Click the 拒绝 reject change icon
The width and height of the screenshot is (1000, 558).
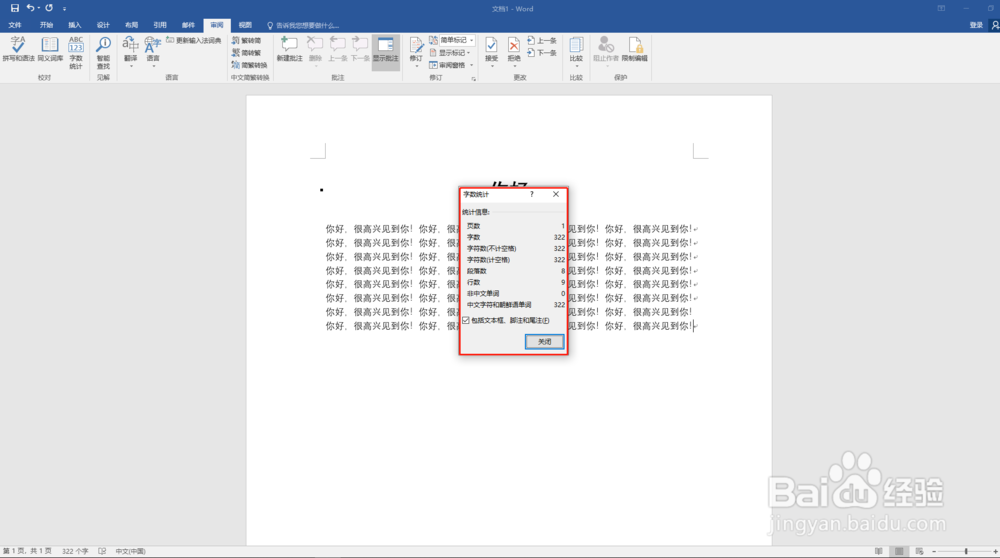click(514, 45)
